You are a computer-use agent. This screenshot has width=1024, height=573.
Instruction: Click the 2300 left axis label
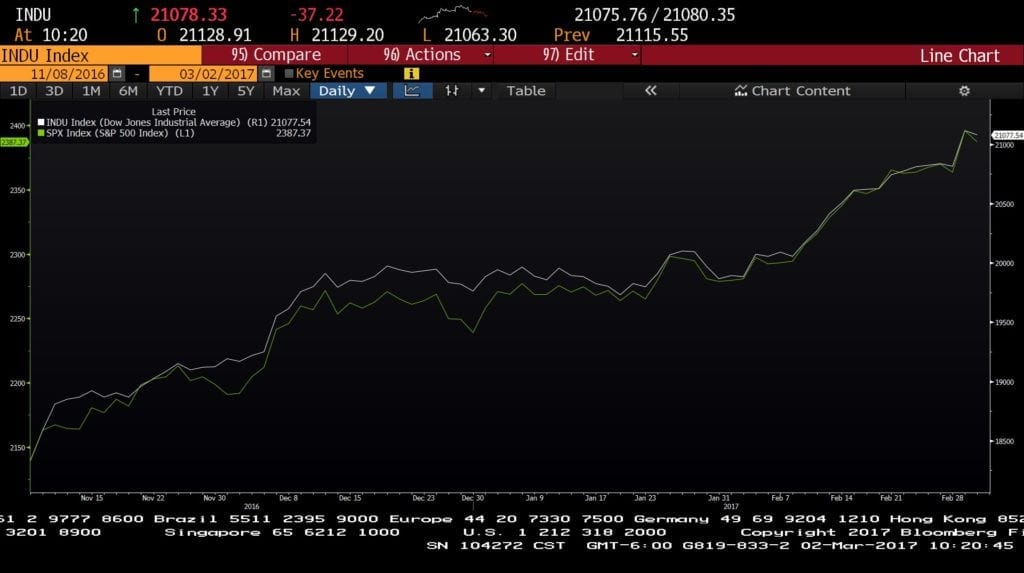[17, 255]
